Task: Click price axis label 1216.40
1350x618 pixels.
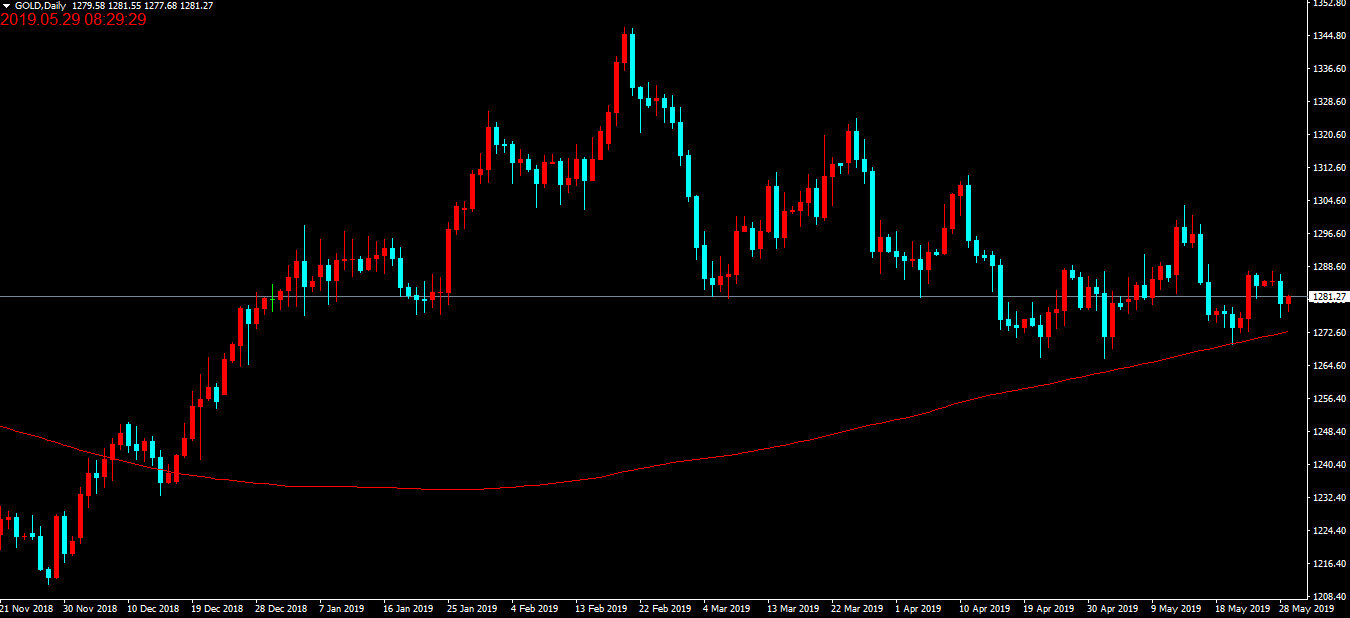Action: point(1330,564)
